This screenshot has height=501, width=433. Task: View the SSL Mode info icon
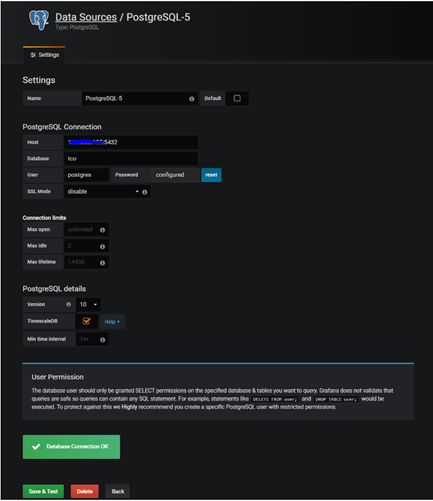pos(145,192)
